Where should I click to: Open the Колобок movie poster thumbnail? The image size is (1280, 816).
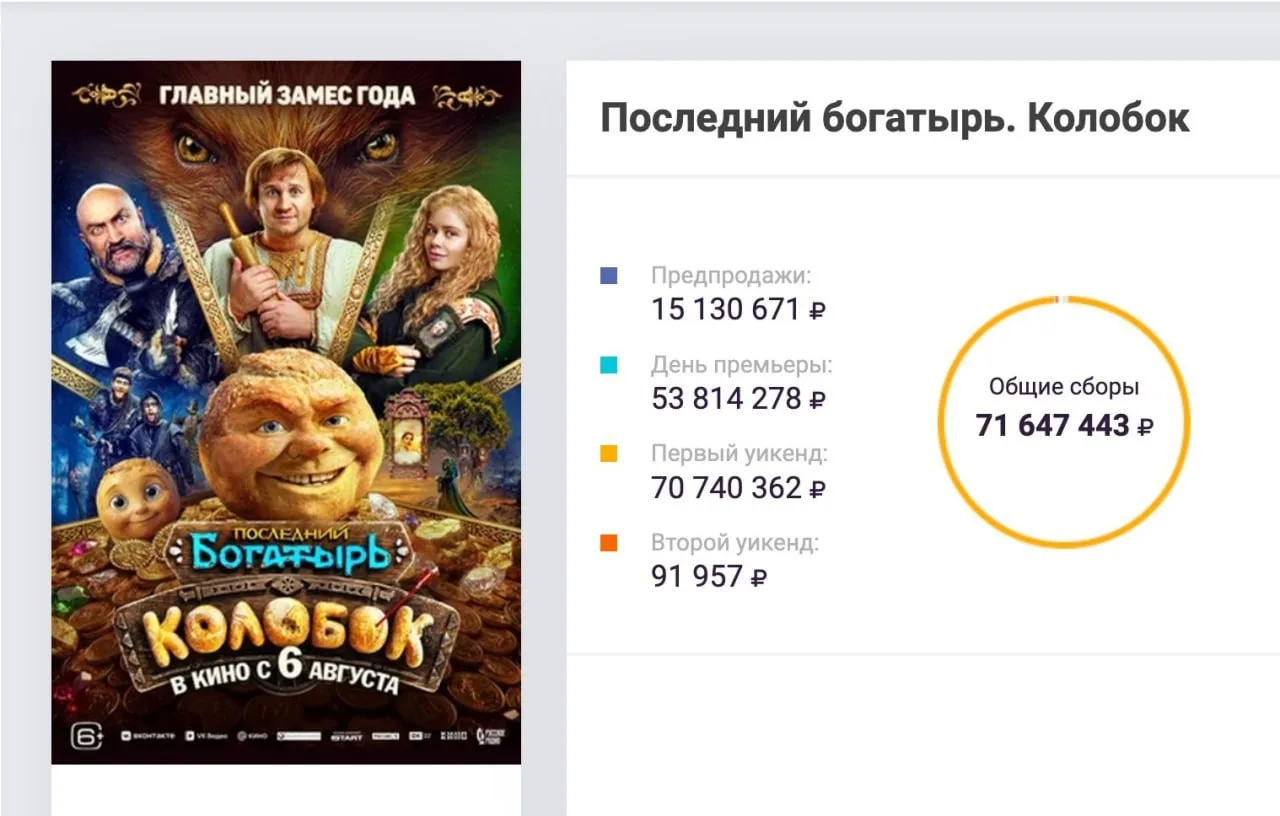coord(286,412)
